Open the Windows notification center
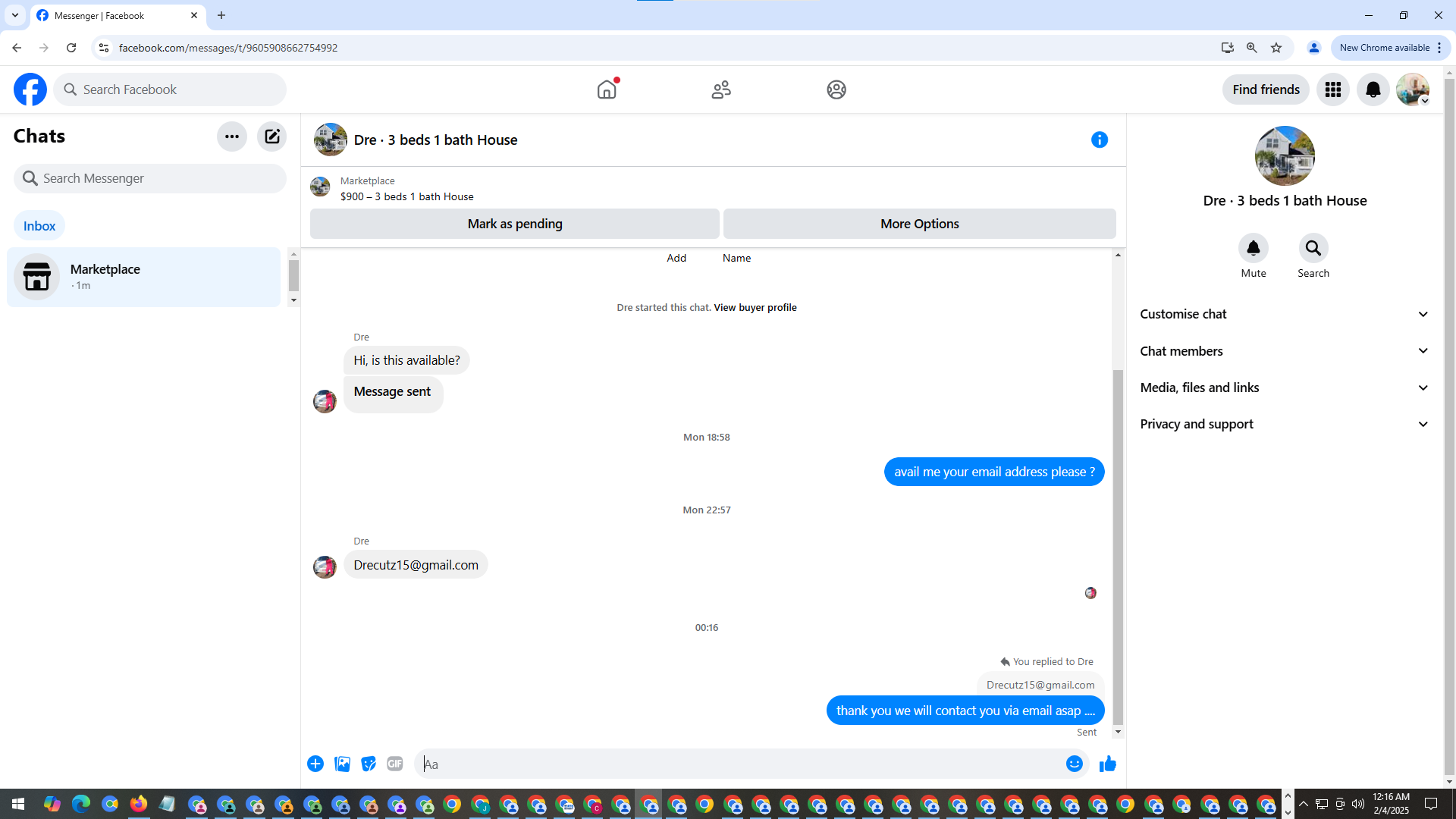Image resolution: width=1456 pixels, height=819 pixels. point(1431,804)
